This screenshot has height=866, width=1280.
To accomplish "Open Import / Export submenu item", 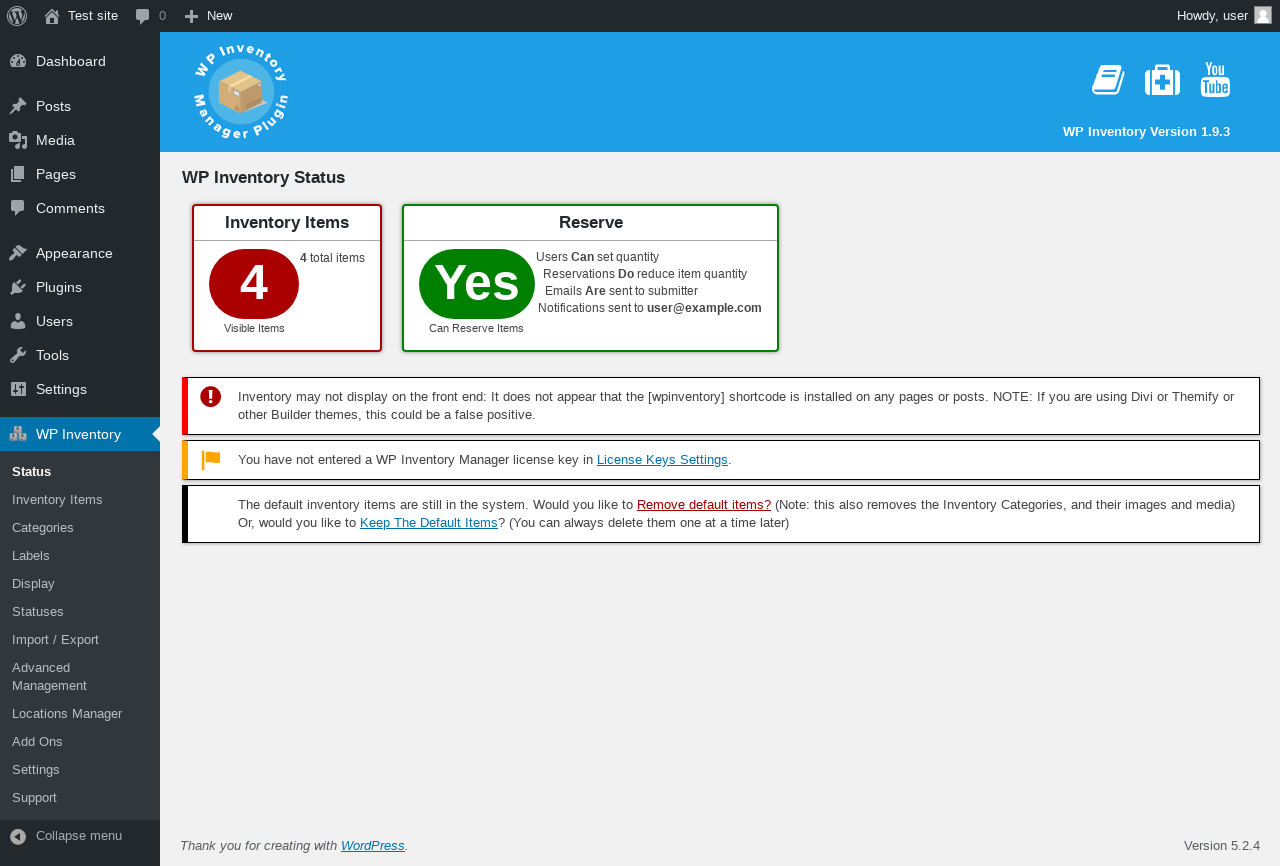I will tap(55, 639).
